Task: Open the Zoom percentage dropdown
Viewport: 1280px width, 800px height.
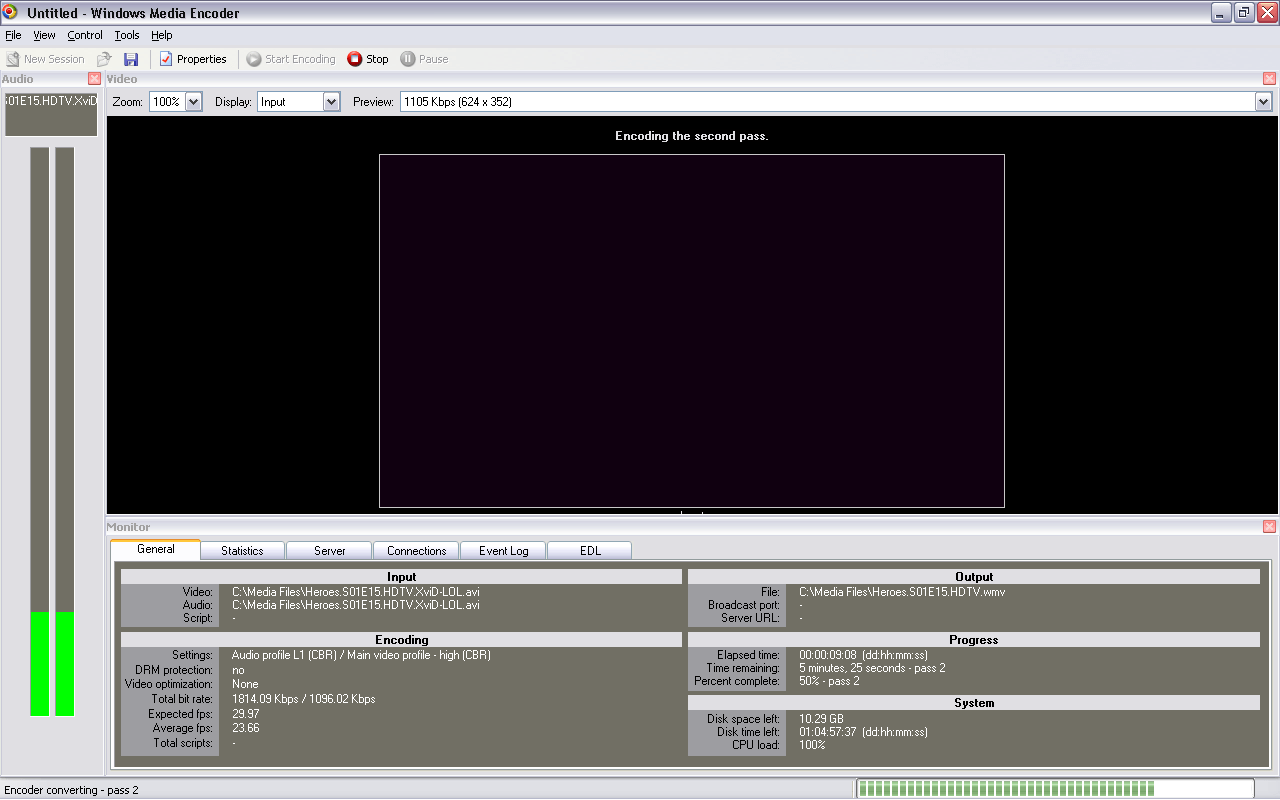Action: click(193, 101)
